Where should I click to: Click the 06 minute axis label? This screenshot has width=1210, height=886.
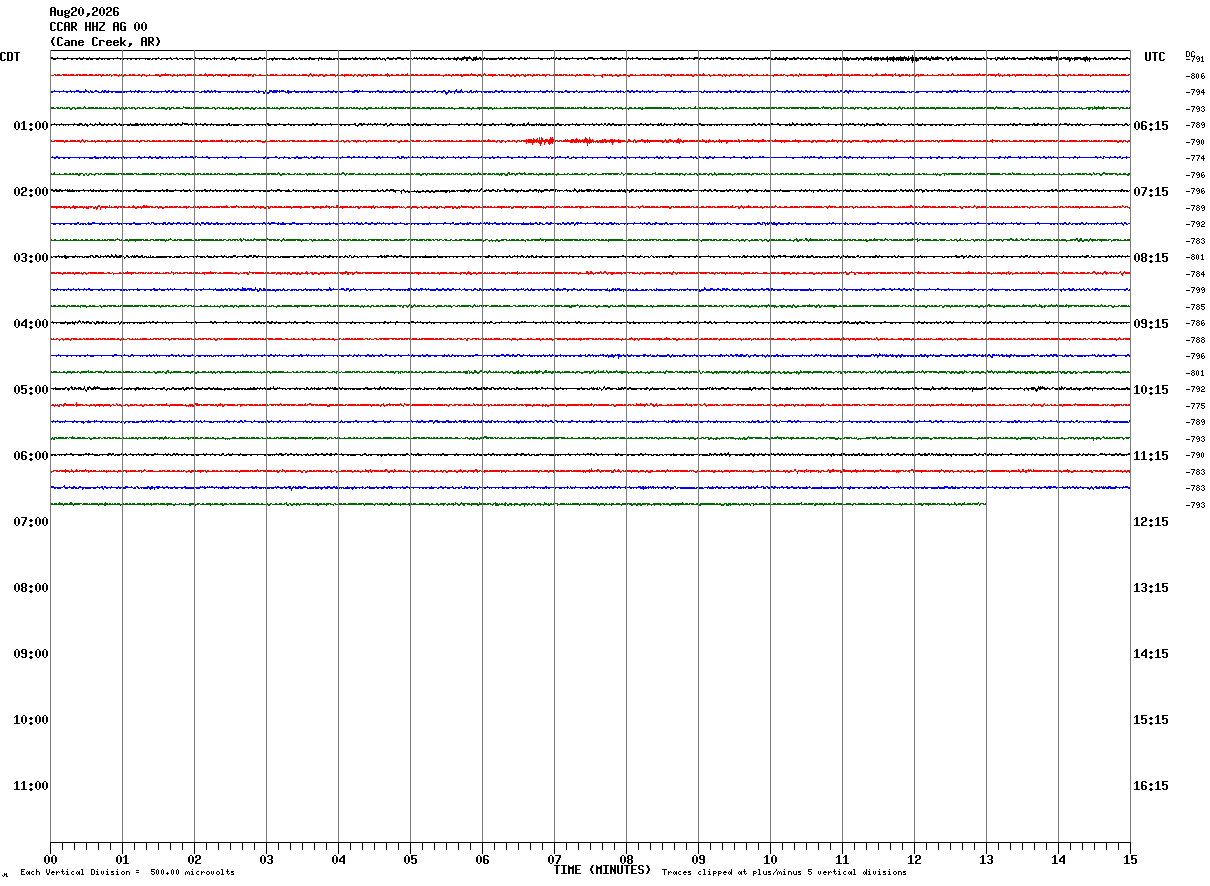(x=482, y=860)
